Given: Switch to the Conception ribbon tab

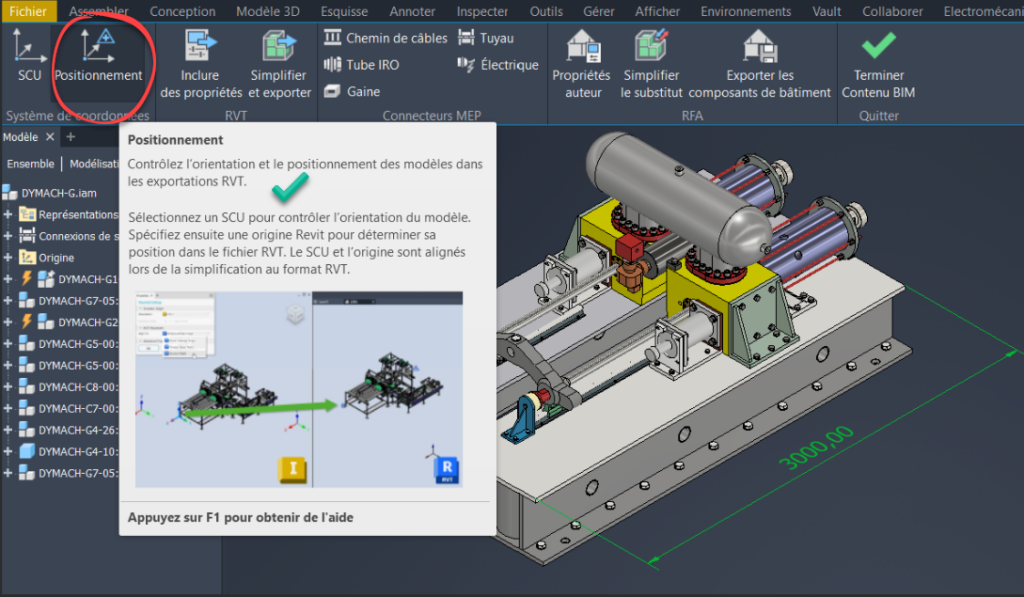Looking at the screenshot, I should coord(182,11).
